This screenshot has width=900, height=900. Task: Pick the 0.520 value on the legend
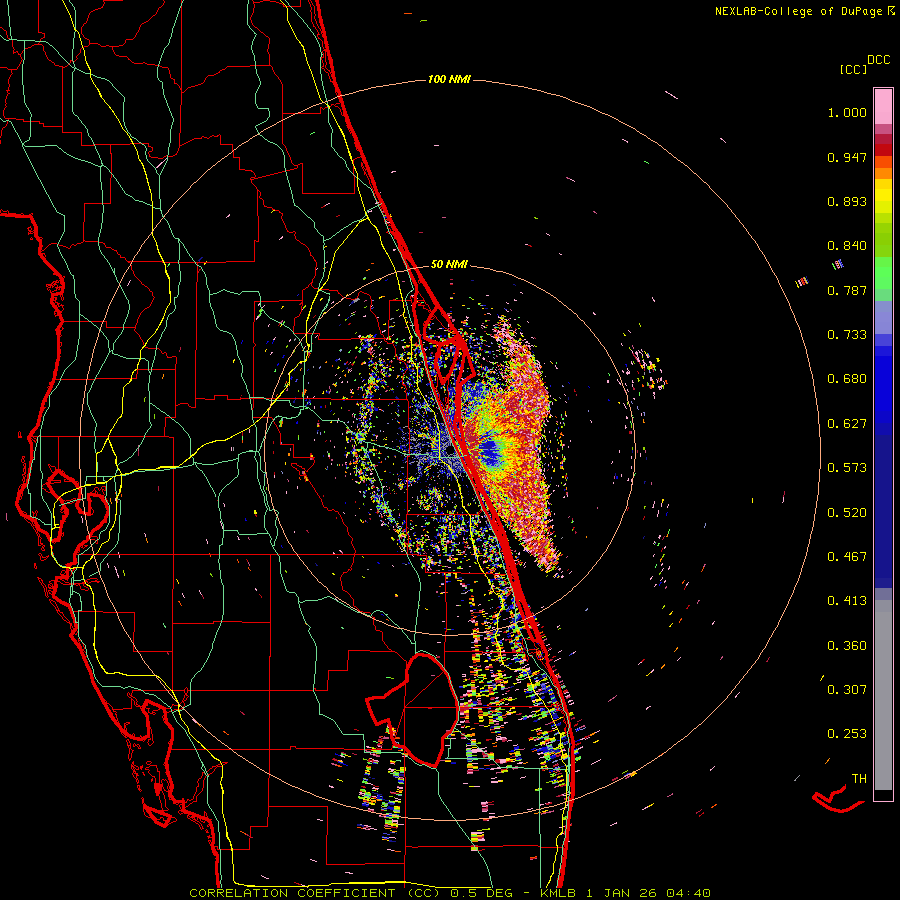coord(847,513)
